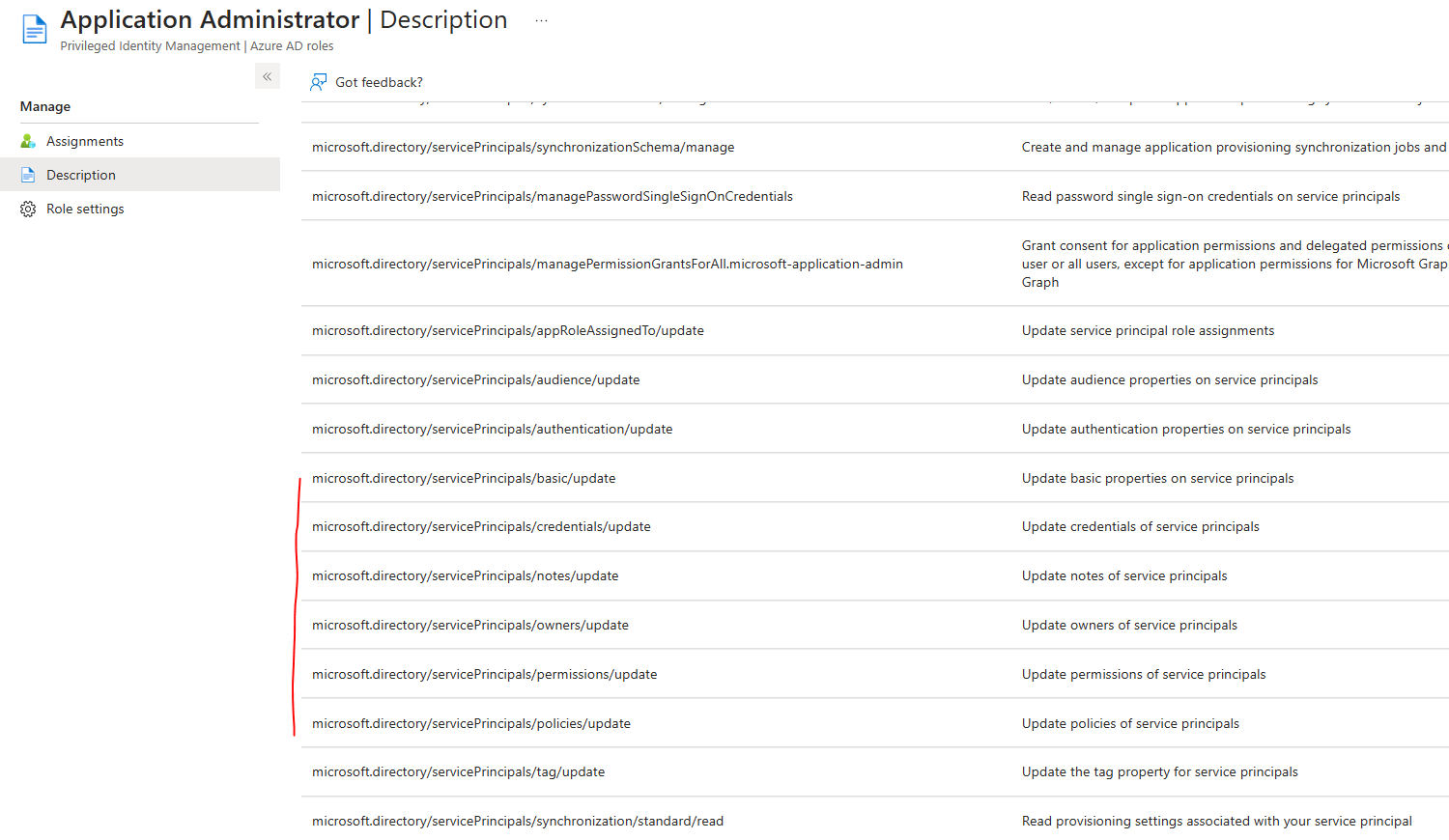Click the Description document icon in sidebar
The height and width of the screenshot is (840, 1449).
tap(30, 175)
